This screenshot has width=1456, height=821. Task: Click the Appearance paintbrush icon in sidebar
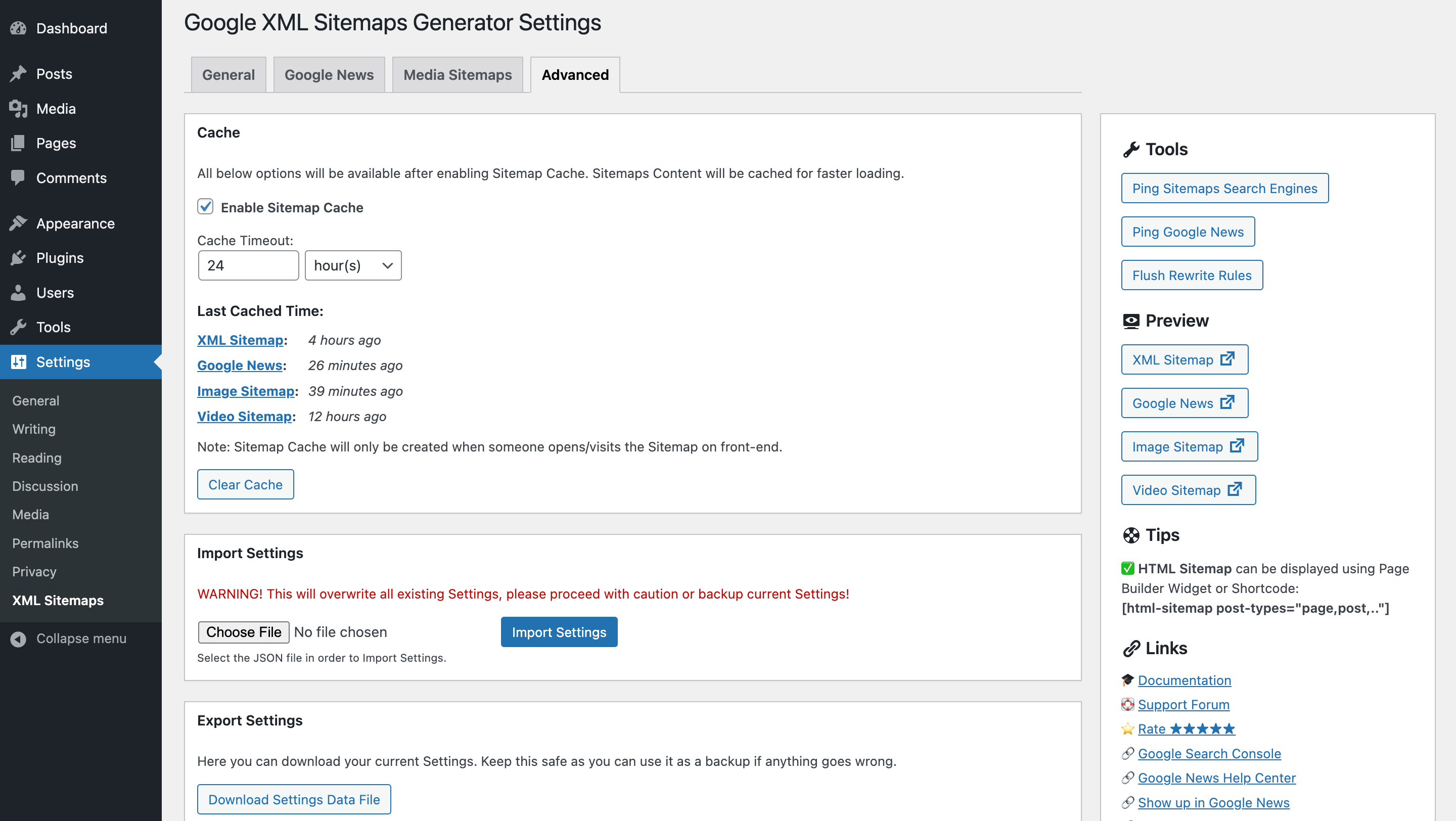pyautogui.click(x=18, y=222)
